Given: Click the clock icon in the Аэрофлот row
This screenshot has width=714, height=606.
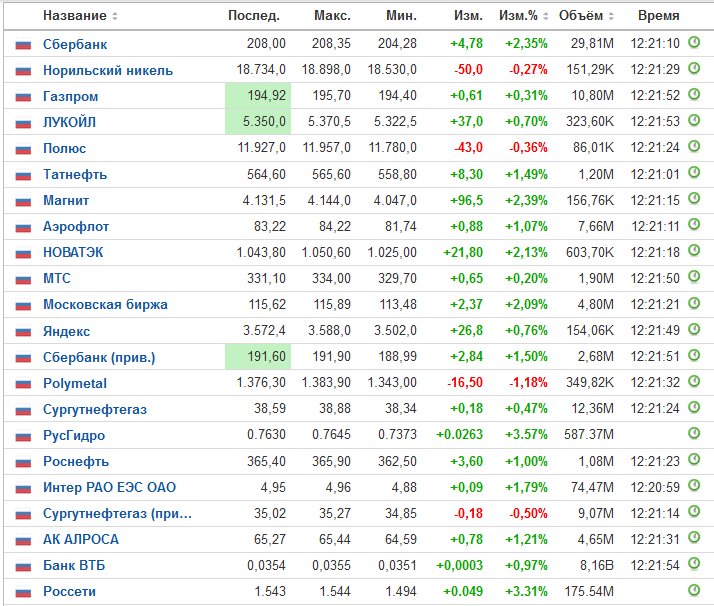Looking at the screenshot, I should pyautogui.click(x=694, y=224).
